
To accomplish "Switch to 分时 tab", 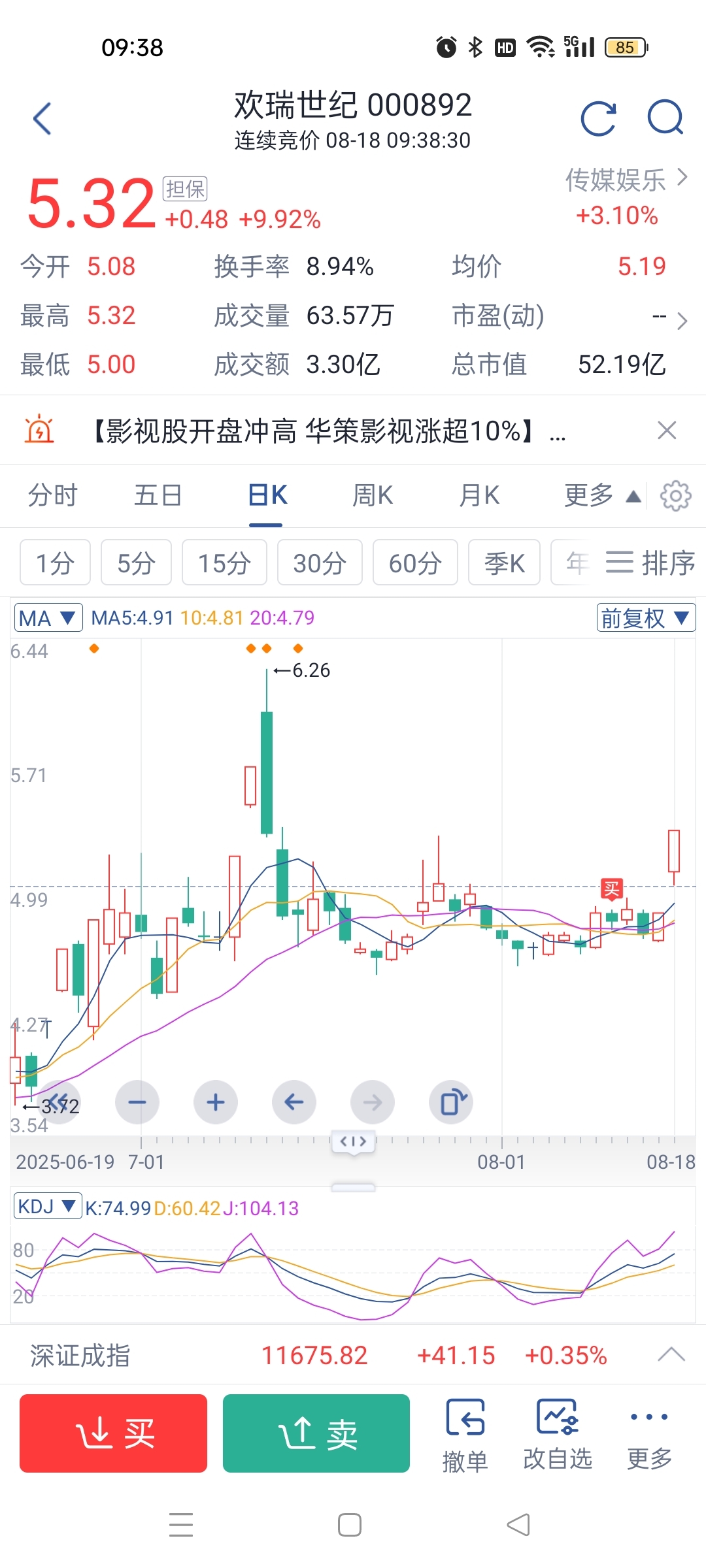I will pos(53,495).
